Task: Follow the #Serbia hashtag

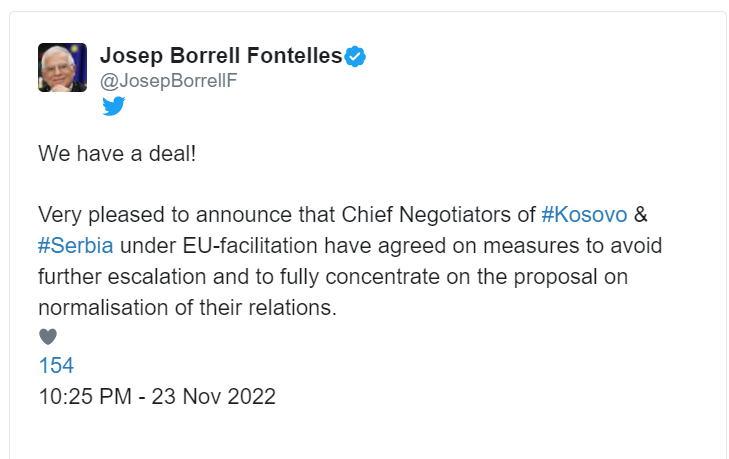Action: point(76,246)
